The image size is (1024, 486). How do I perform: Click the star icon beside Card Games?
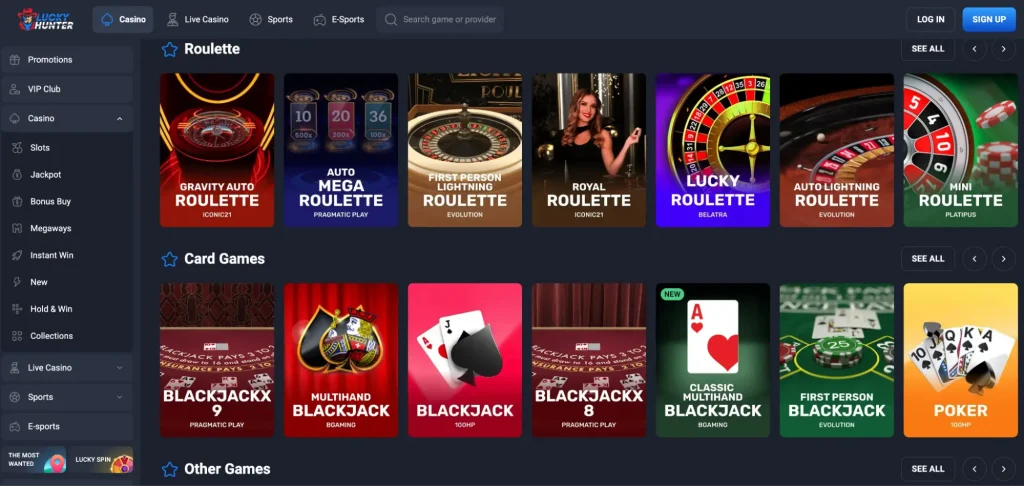[170, 259]
